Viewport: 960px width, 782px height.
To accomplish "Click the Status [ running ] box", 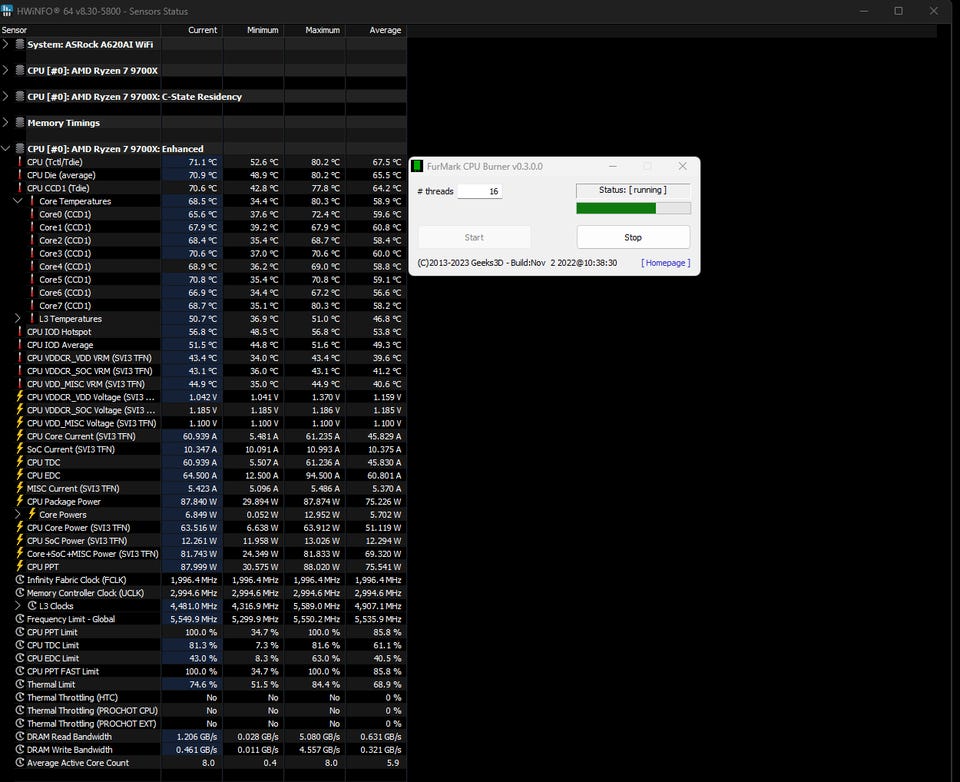I will (x=633, y=190).
